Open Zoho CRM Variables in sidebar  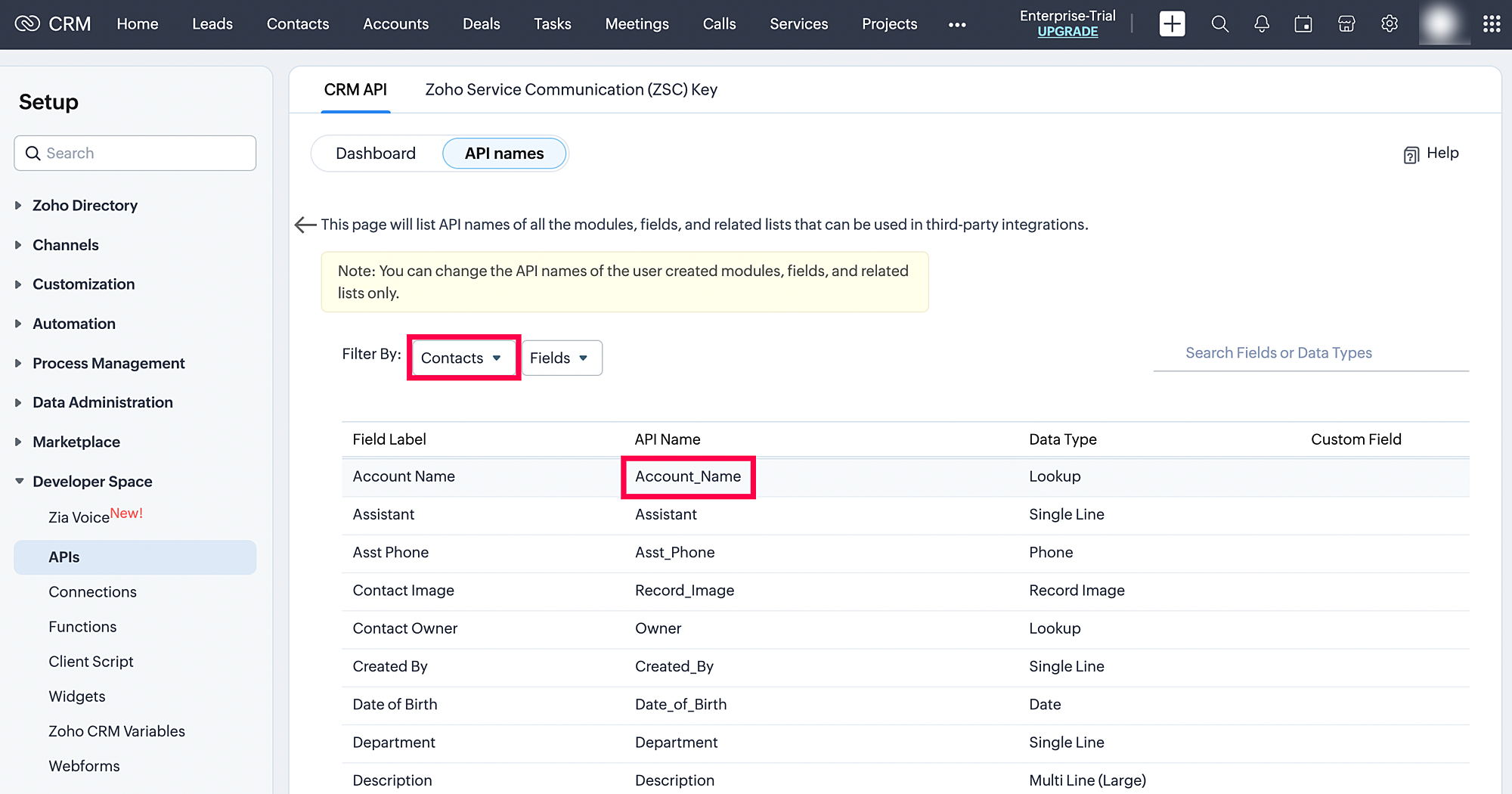[117, 731]
